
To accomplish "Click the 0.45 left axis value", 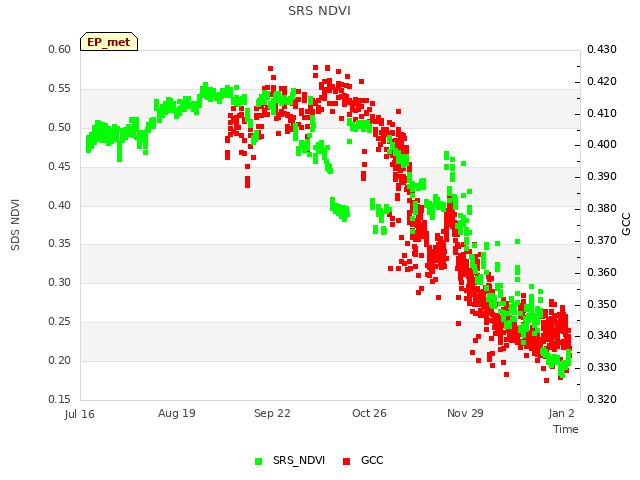I will coord(60,167).
